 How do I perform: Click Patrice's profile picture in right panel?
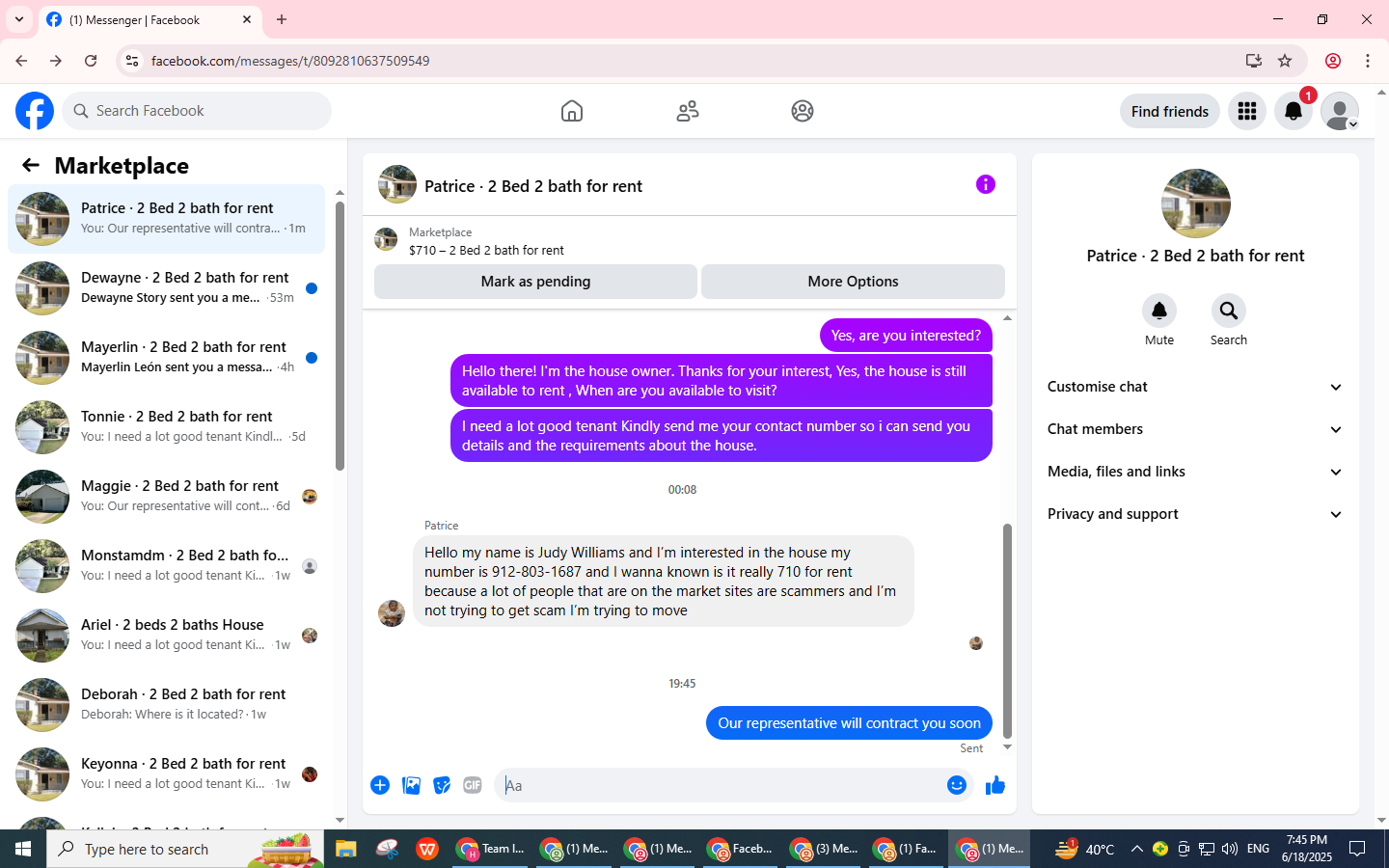[x=1196, y=203]
